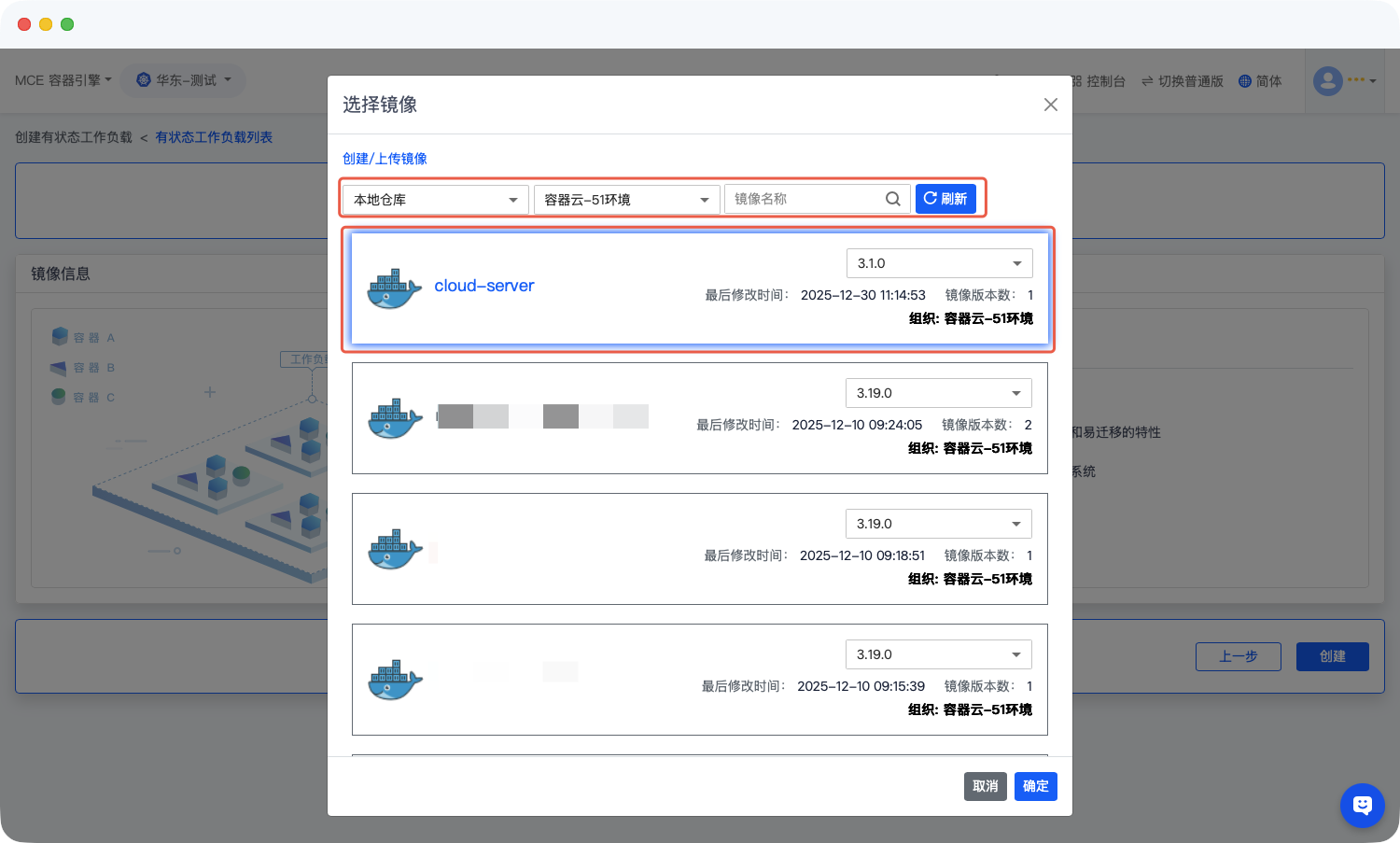
Task: Expand the 容器云-51环境 organization dropdown
Action: (x=626, y=200)
